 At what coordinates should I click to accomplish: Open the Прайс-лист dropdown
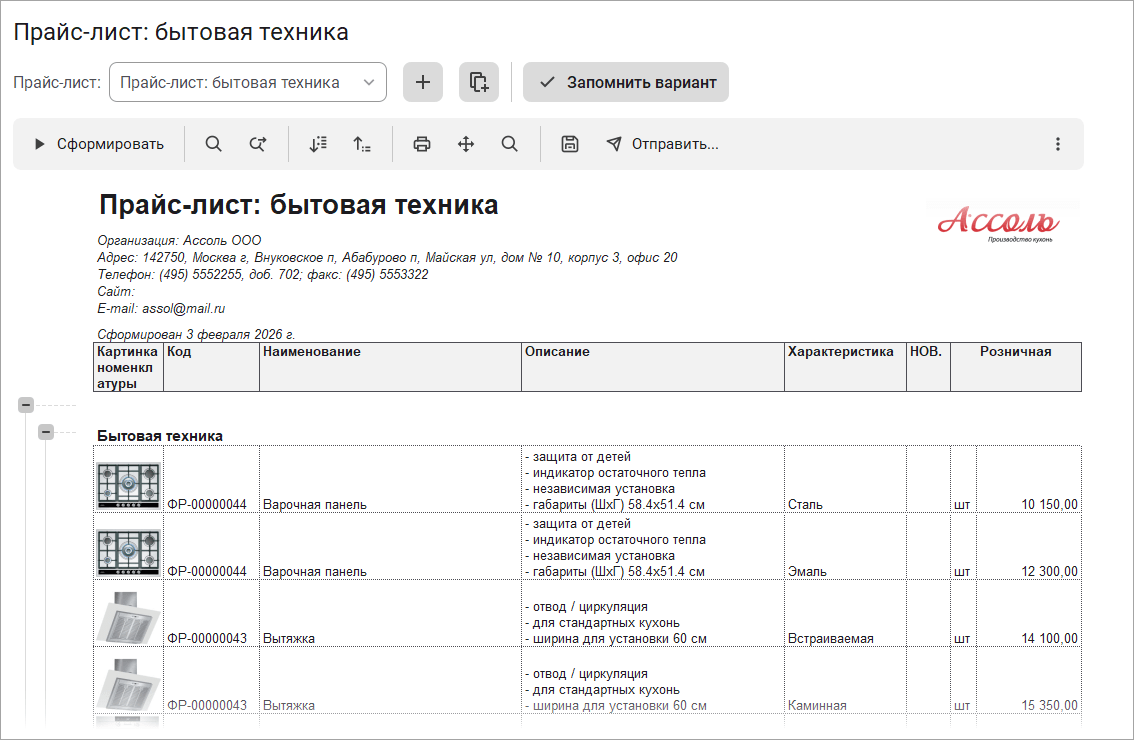pyautogui.click(x=248, y=82)
